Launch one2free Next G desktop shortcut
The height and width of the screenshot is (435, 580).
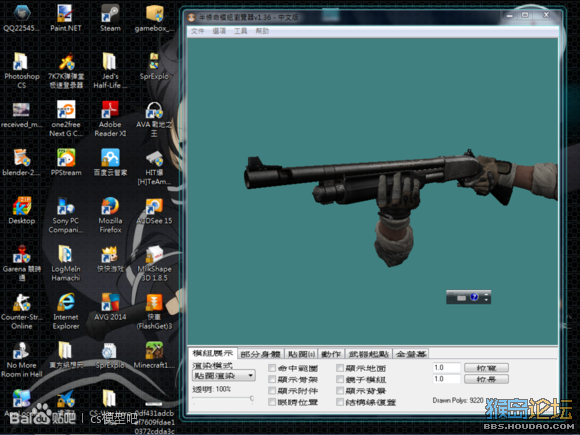pos(66,118)
